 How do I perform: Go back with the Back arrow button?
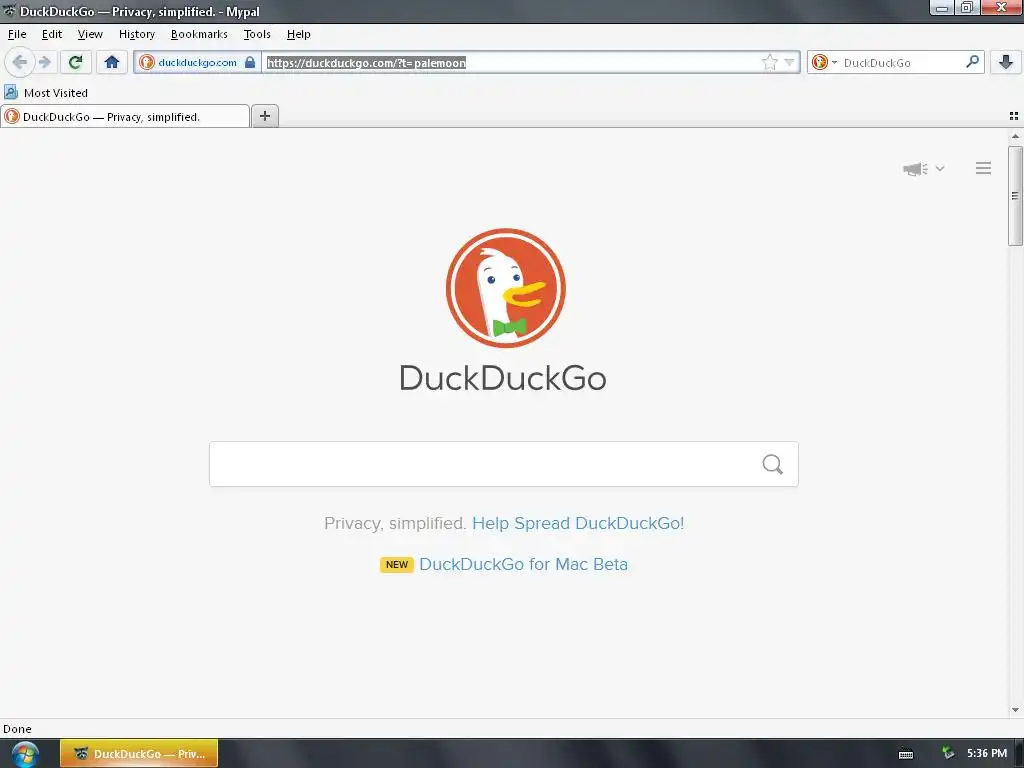[x=20, y=63]
